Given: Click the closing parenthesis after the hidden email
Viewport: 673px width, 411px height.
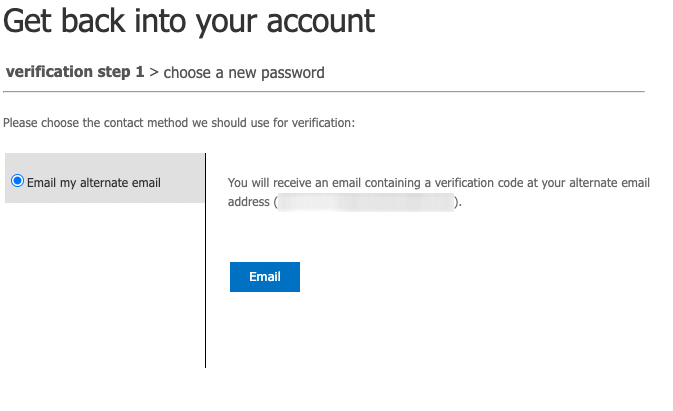Looking at the screenshot, I should click(x=458, y=202).
